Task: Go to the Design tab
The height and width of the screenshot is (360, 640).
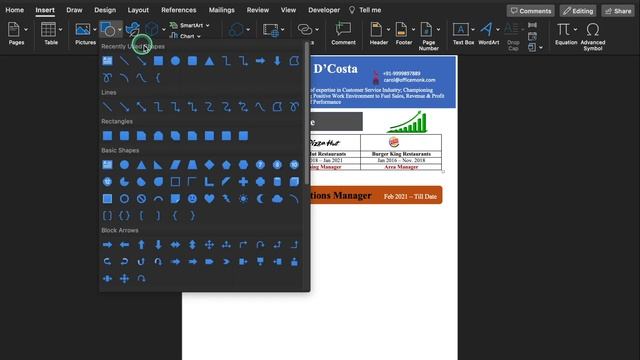Action: (105, 10)
